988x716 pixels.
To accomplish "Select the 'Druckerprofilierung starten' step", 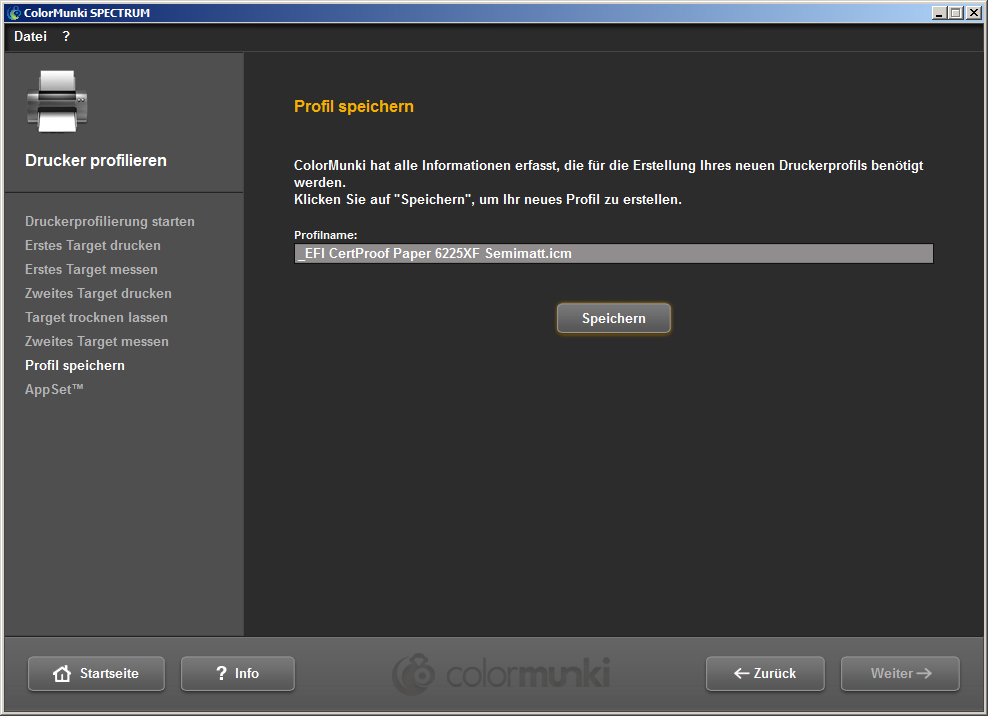I will point(110,221).
